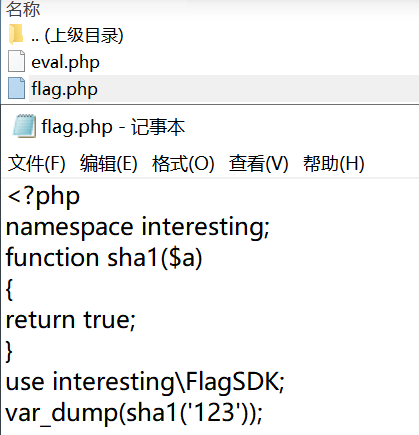
Task: Place cursor on the <?php line
Action: pyautogui.click(x=43, y=196)
